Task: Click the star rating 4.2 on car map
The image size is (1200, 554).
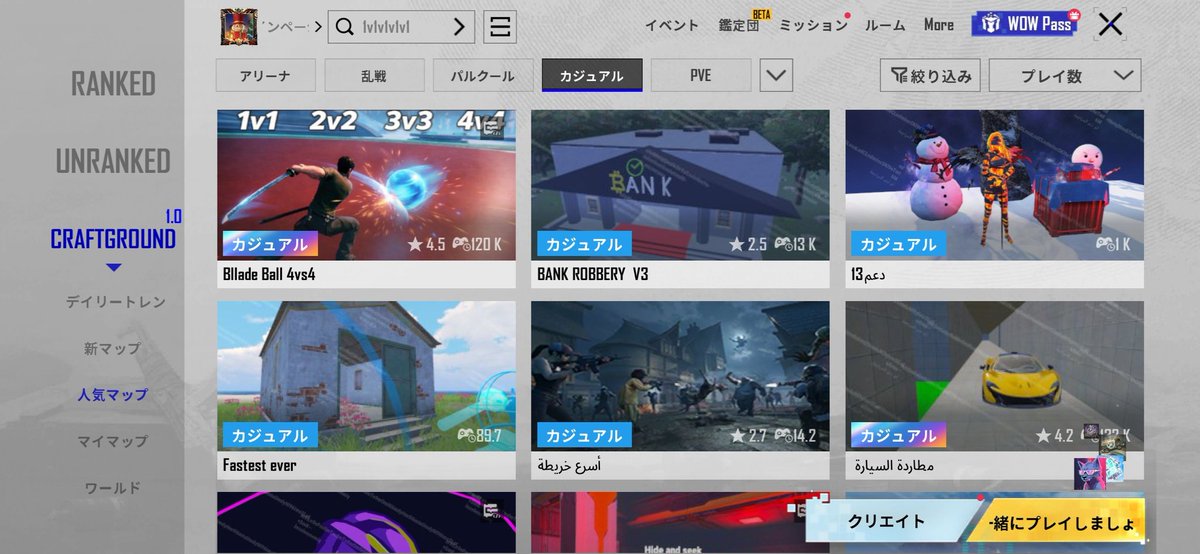Action: [x=1056, y=436]
